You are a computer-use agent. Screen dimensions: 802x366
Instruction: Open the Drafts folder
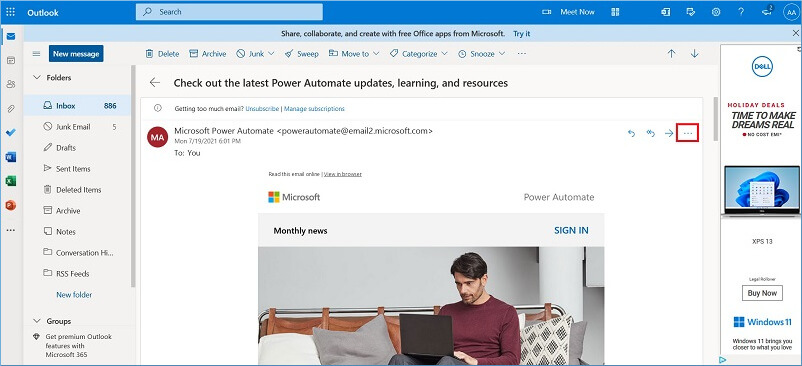pyautogui.click(x=77, y=148)
